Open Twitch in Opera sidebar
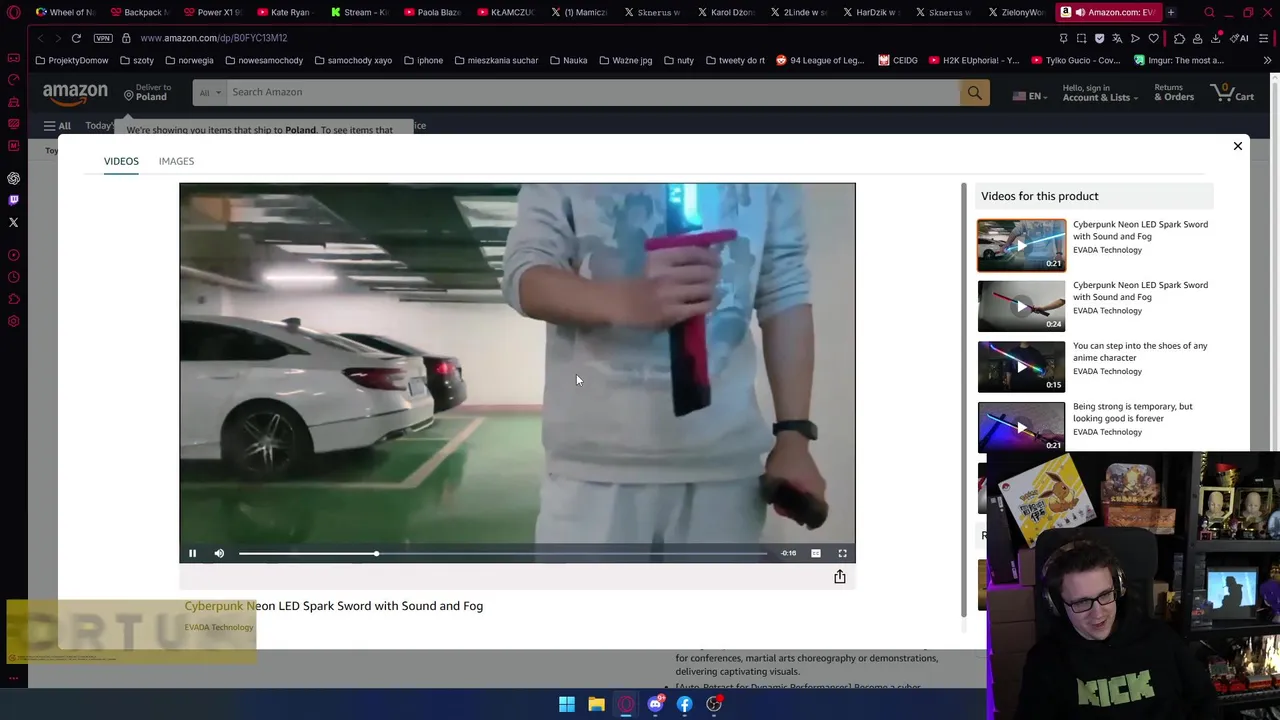Image resolution: width=1280 pixels, height=720 pixels. pos(14,200)
